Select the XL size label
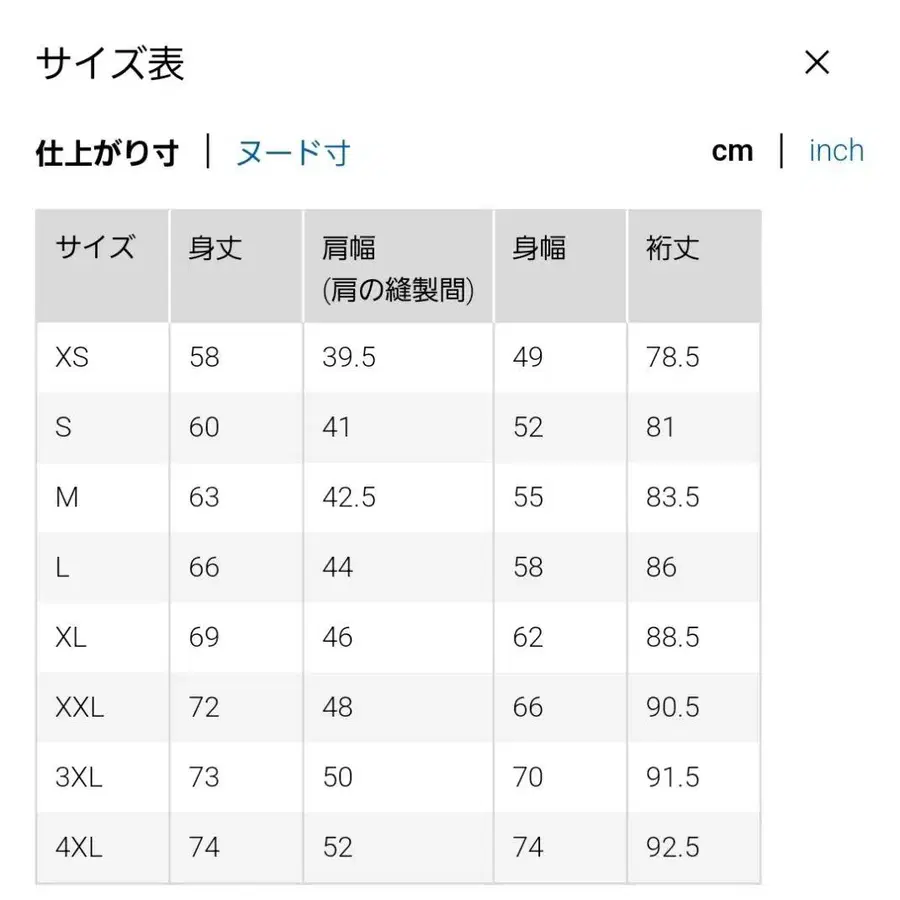The image size is (900, 900). 71,637
